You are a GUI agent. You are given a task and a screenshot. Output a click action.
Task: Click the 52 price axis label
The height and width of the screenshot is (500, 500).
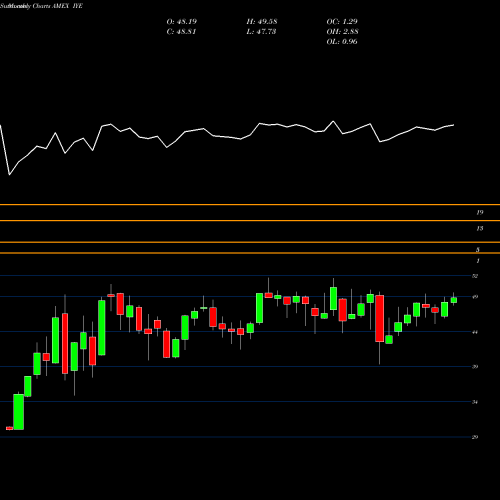[x=475, y=276]
